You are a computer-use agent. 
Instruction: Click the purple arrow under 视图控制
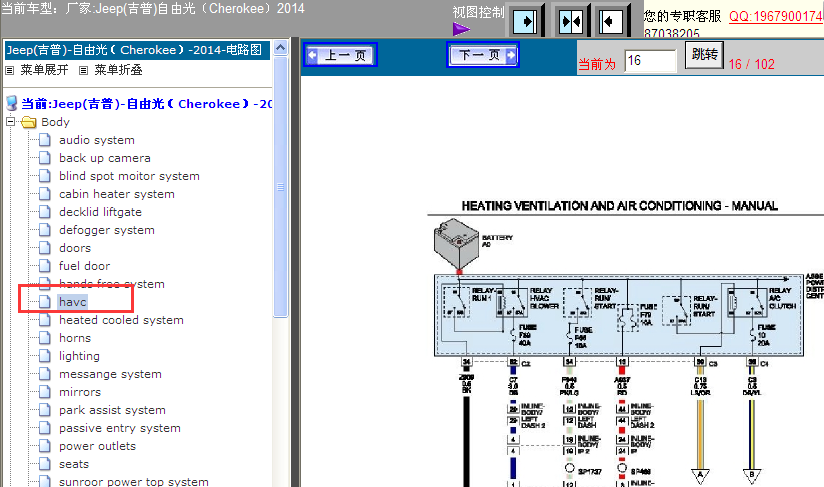click(x=461, y=29)
